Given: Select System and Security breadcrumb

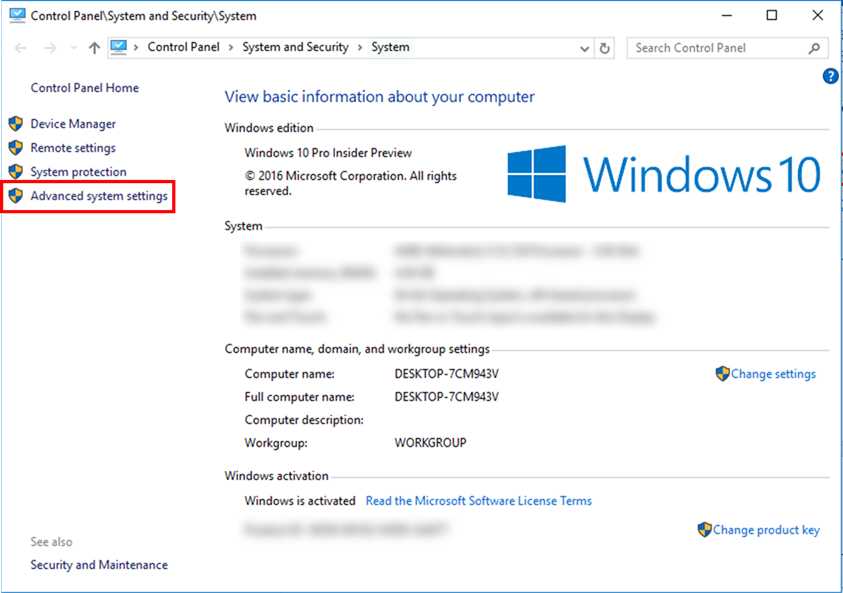Looking at the screenshot, I should tap(295, 47).
